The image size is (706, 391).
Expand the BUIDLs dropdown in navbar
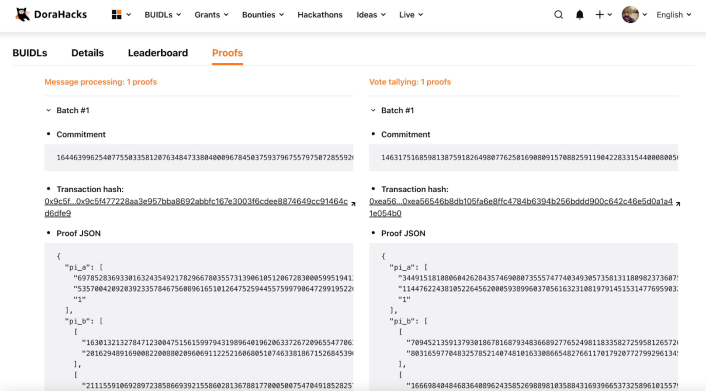click(x=163, y=15)
